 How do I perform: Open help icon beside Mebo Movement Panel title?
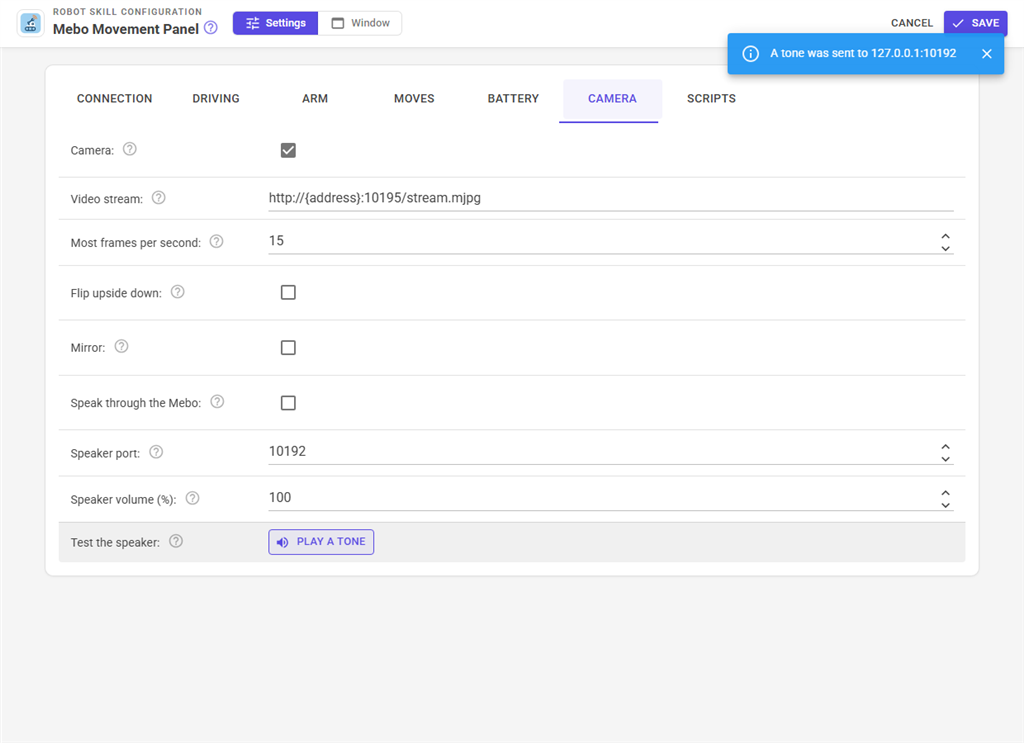pos(210,28)
